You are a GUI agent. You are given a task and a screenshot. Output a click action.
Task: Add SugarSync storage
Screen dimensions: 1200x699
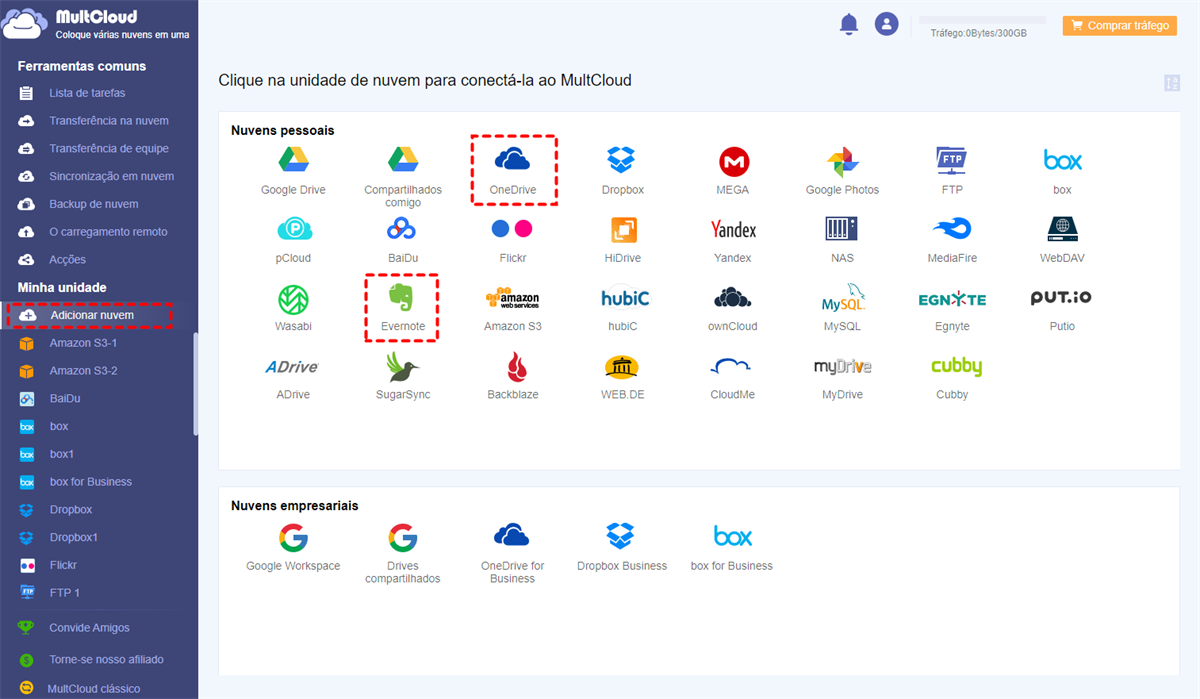point(403,376)
